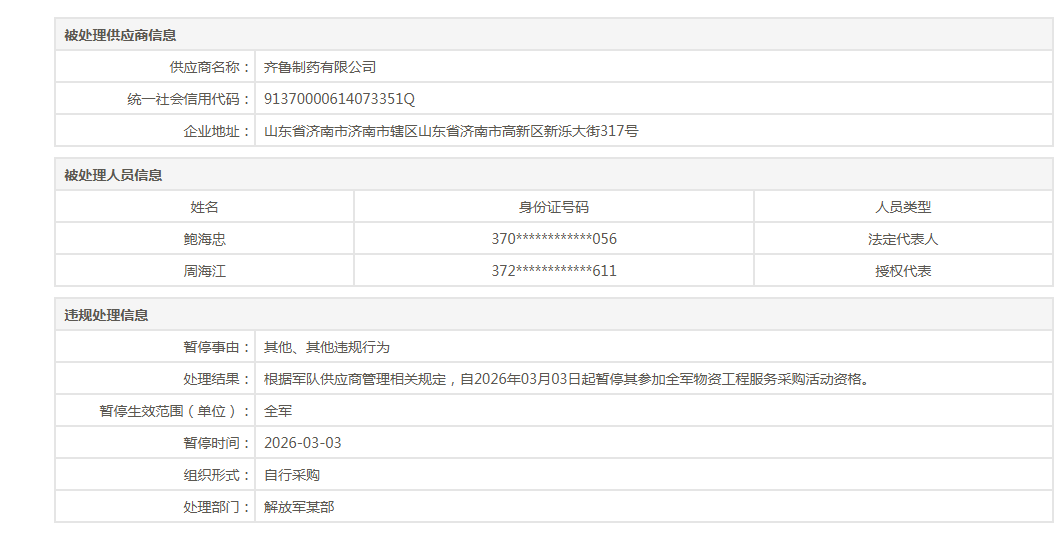Image resolution: width=1064 pixels, height=535 pixels.
Task: Click the 暂停生效范围（单位） label
Action: [175, 411]
